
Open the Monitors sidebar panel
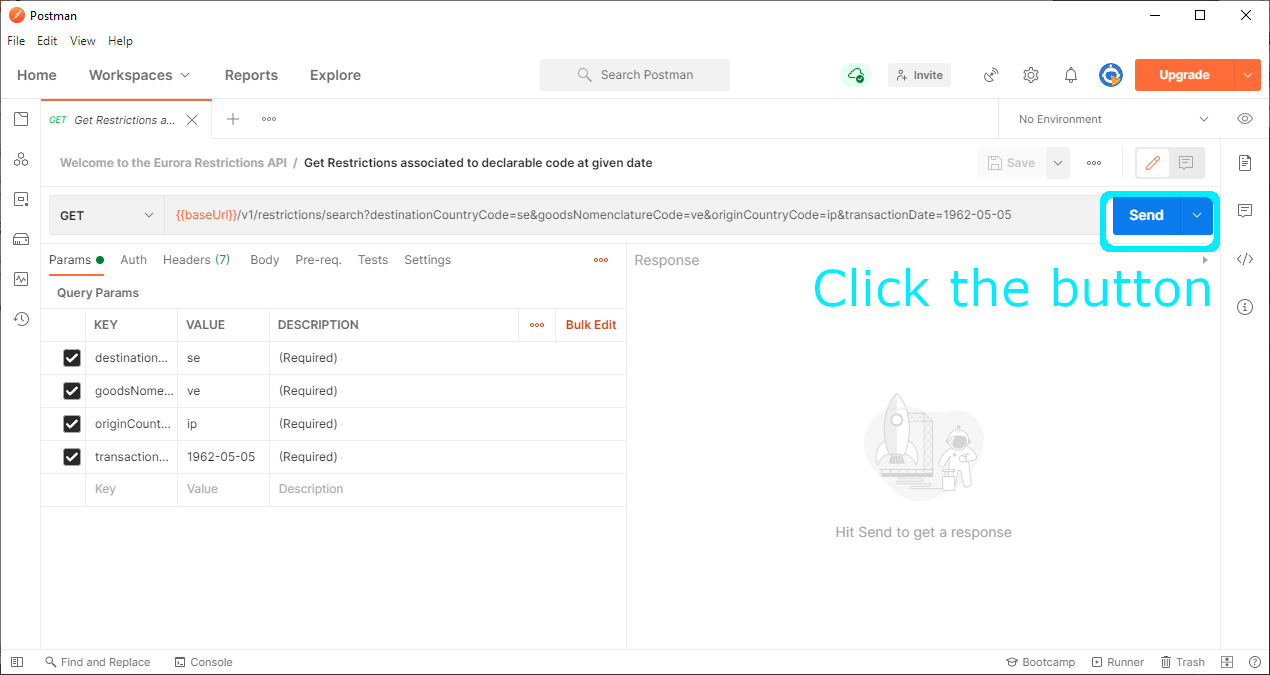coord(21,279)
